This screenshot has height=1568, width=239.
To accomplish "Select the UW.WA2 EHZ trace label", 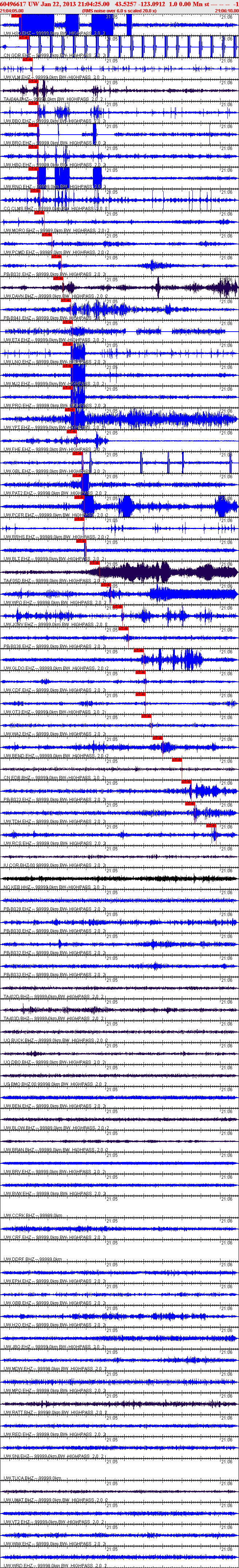I will tap(55, 735).
